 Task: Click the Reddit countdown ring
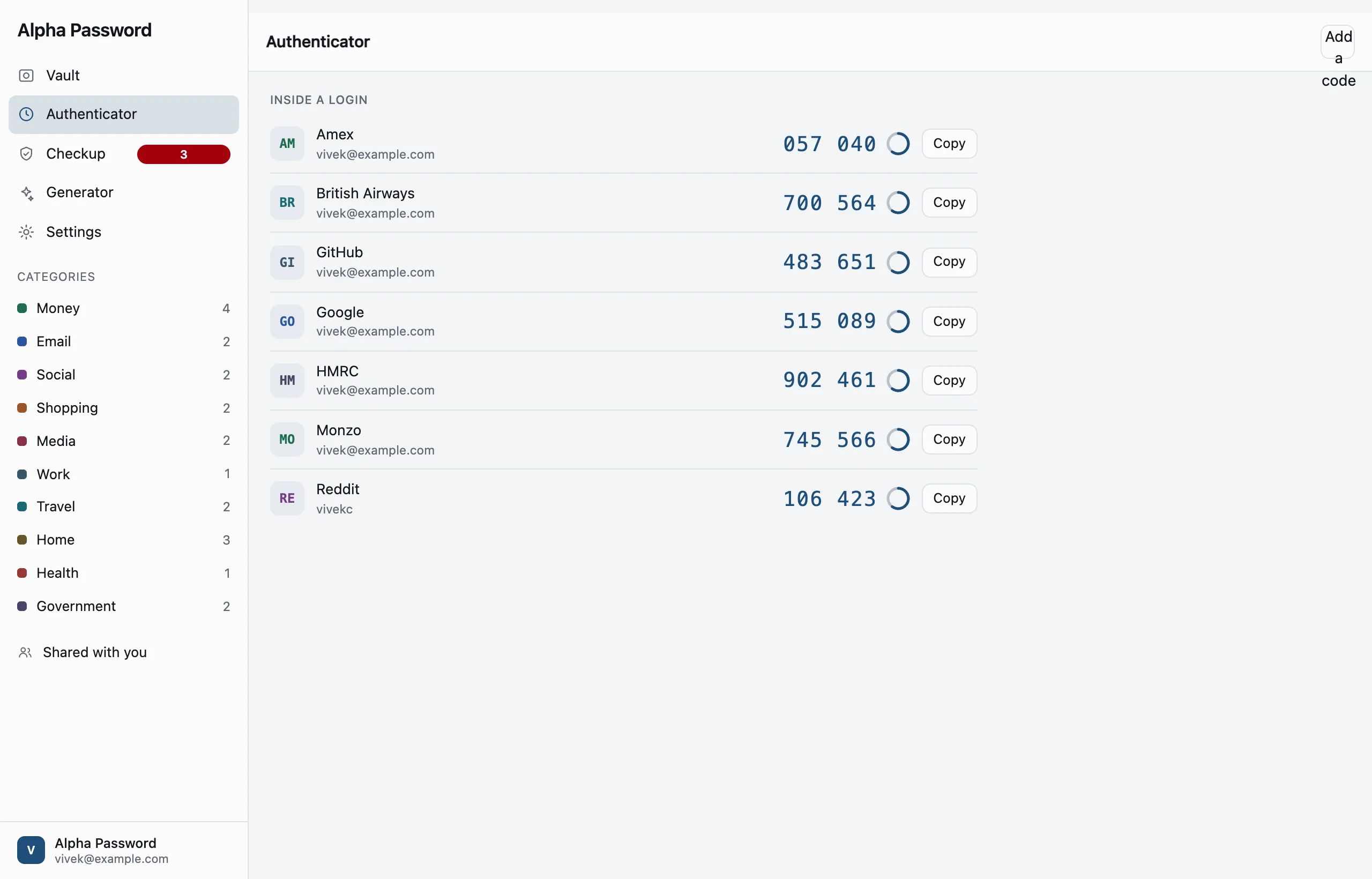tap(898, 498)
